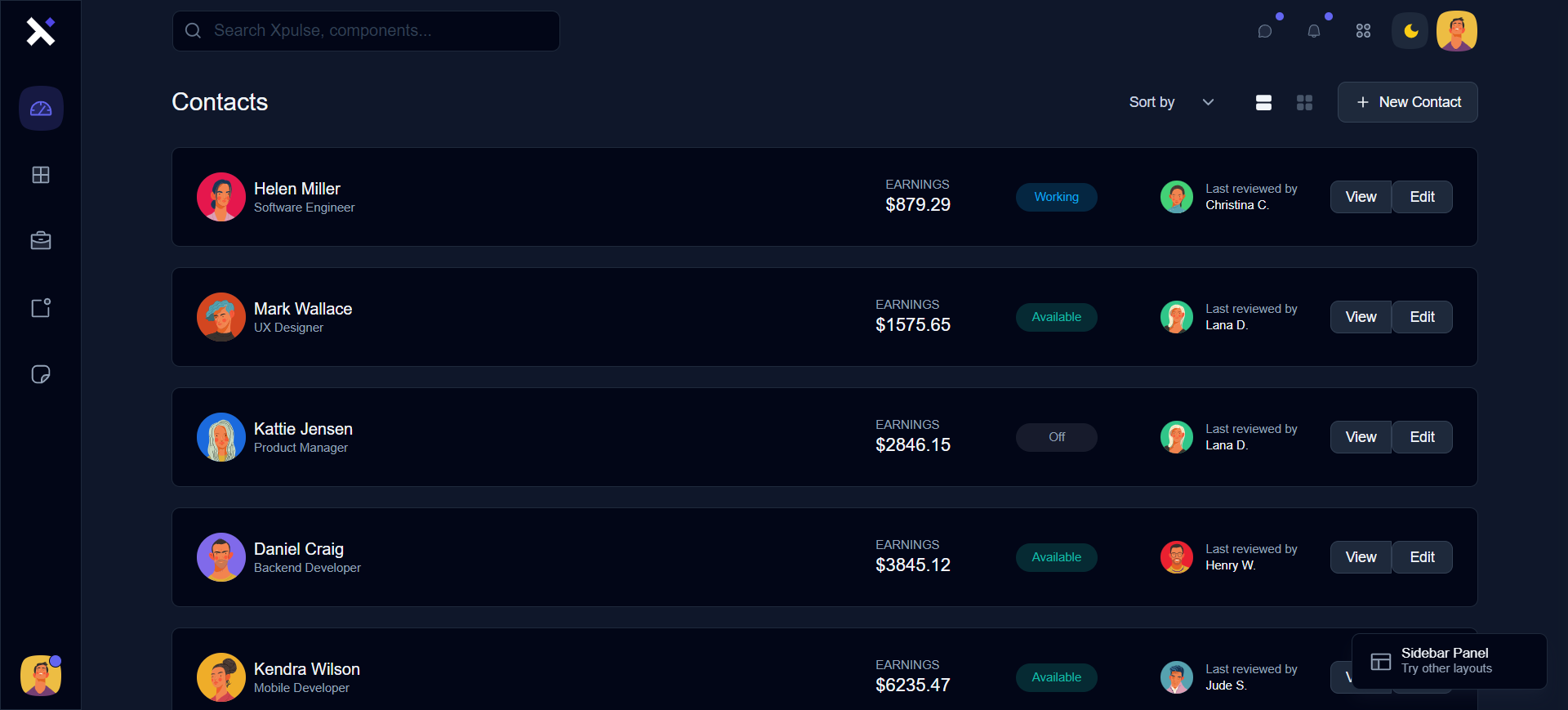Open the chat messages icon

[x=1265, y=31]
